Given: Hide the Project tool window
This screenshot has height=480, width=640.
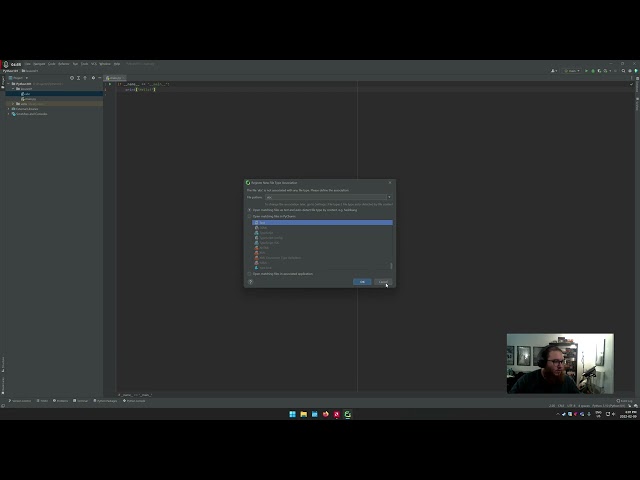Looking at the screenshot, I should (100, 78).
